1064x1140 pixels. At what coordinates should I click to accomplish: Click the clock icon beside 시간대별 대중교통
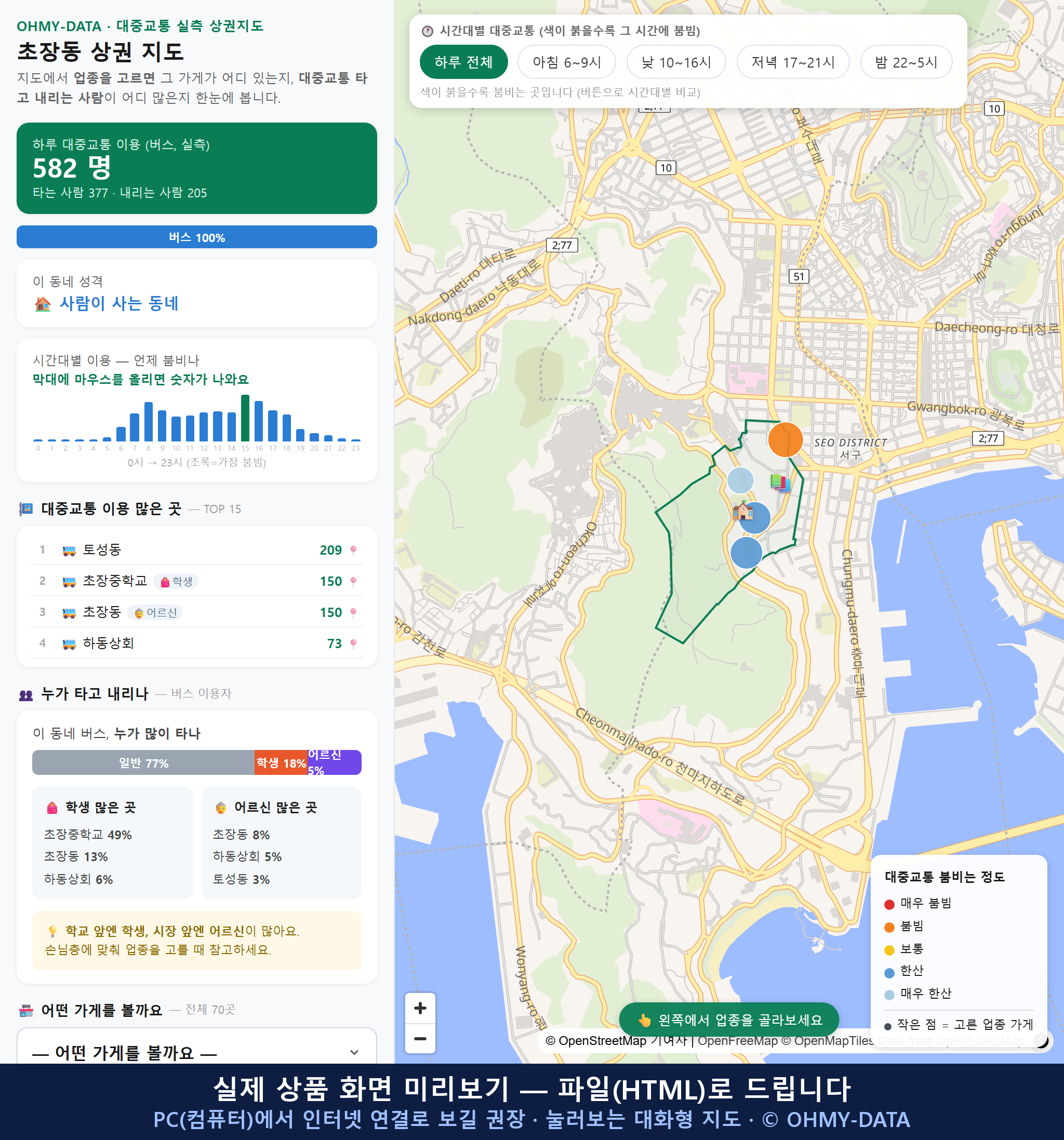[x=428, y=31]
